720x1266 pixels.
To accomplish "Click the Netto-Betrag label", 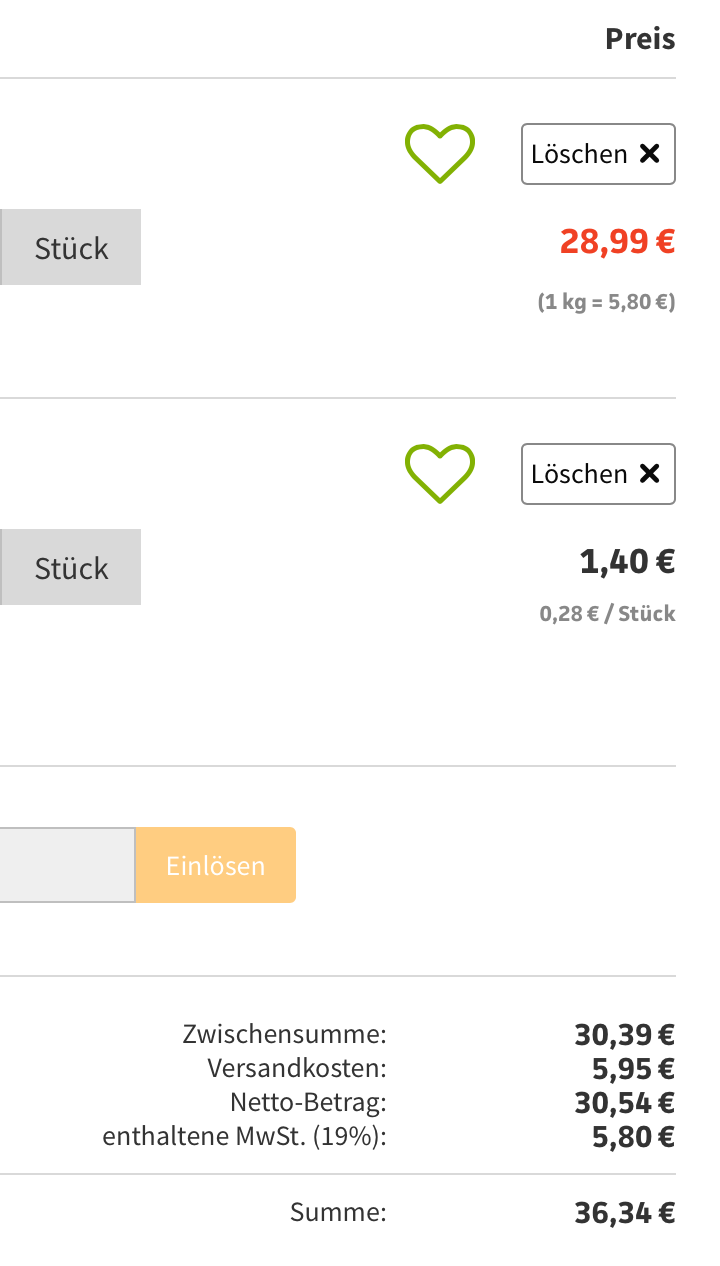I will coord(308,1102).
